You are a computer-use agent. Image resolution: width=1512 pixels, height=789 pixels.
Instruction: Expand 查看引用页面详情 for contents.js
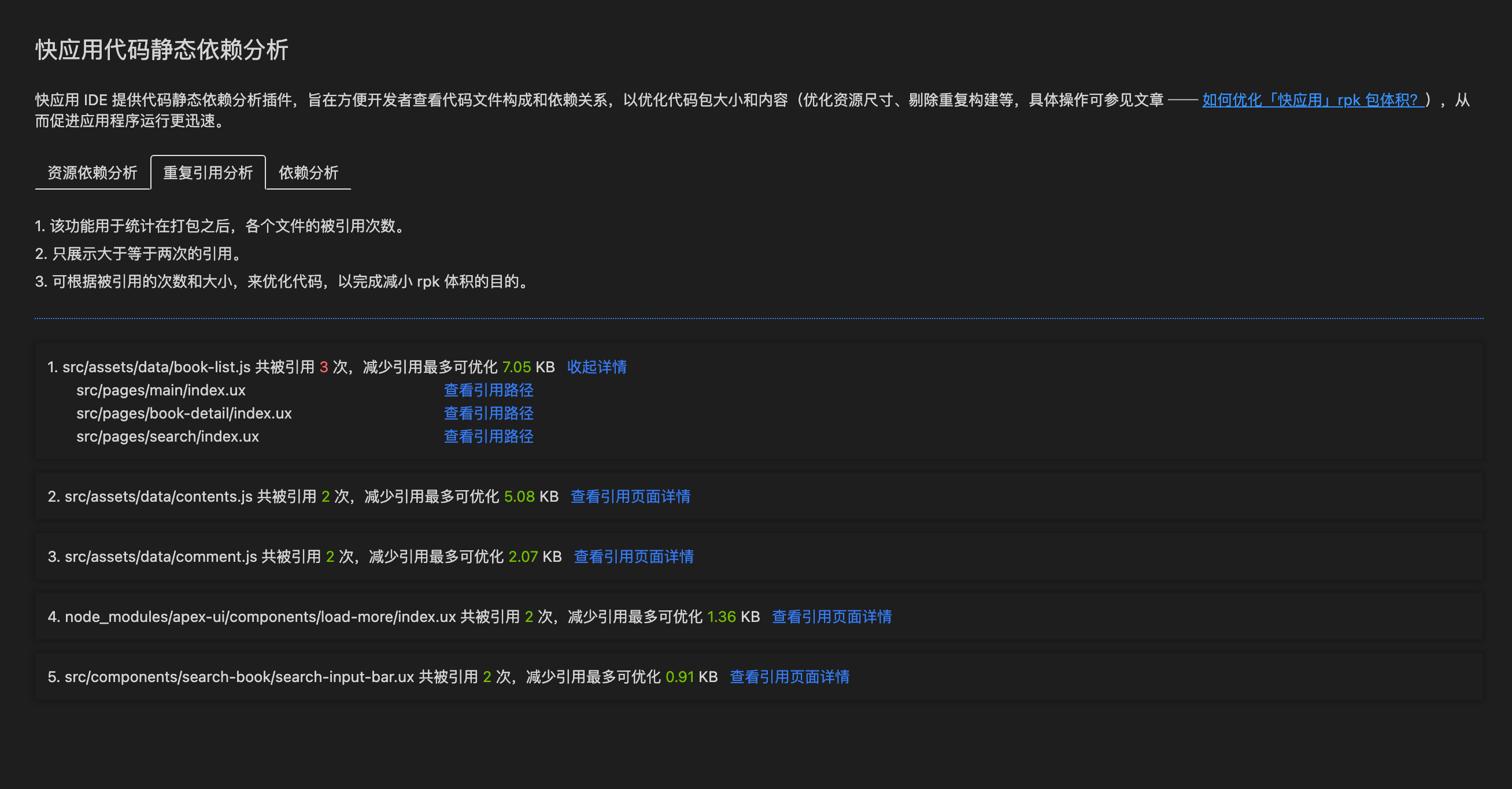pyautogui.click(x=630, y=497)
